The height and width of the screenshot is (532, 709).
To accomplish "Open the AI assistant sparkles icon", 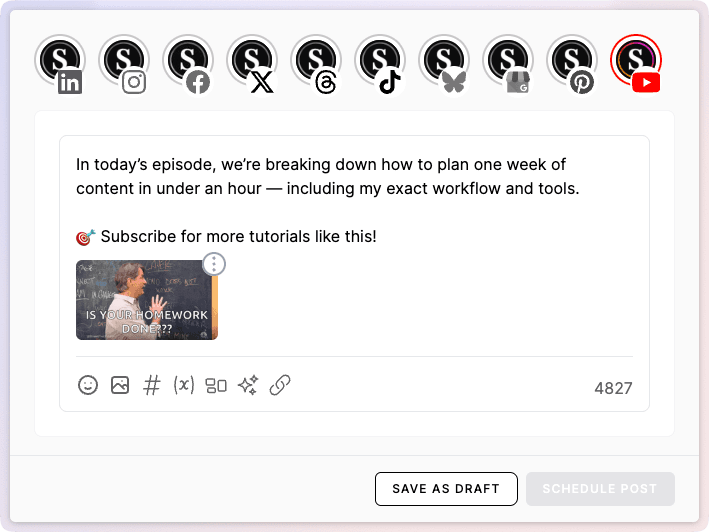I will coord(248,385).
